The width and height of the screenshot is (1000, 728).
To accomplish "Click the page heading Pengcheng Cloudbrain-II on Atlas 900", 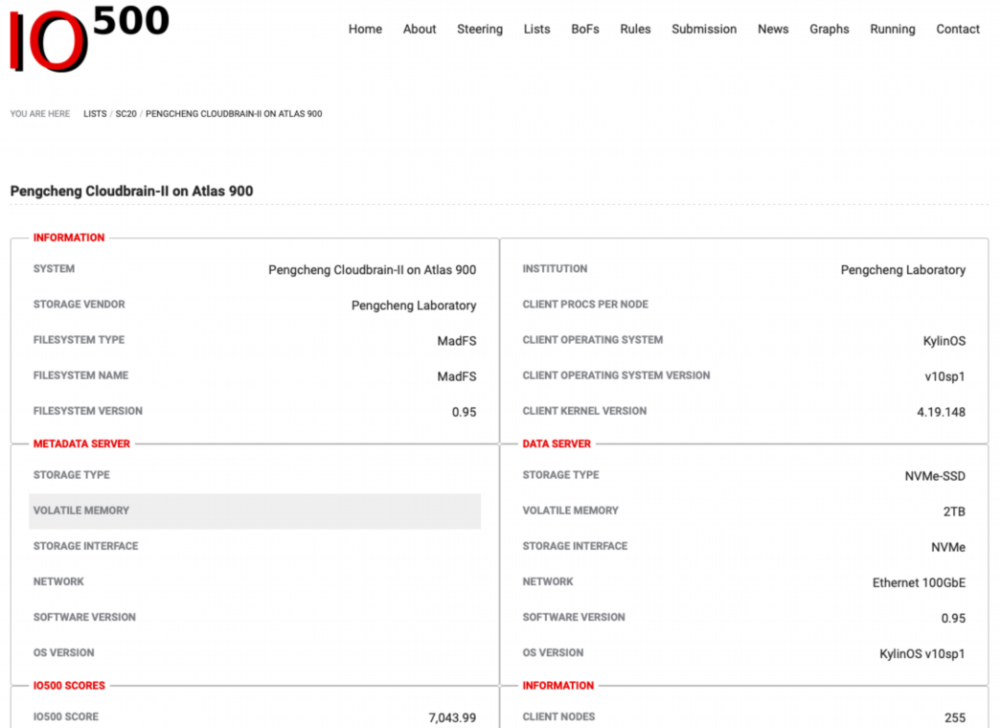I will point(131,191).
